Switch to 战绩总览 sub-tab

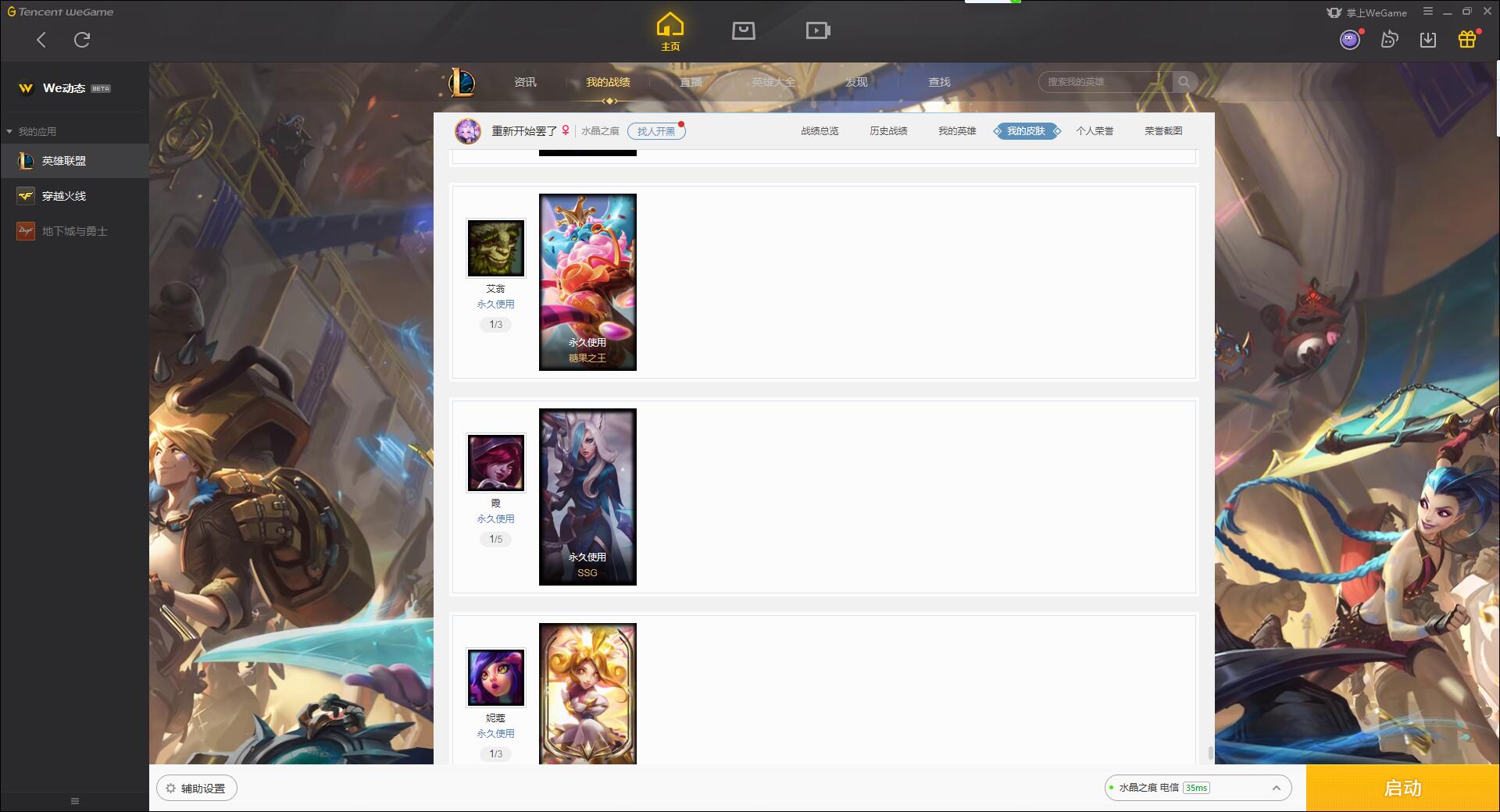[820, 131]
